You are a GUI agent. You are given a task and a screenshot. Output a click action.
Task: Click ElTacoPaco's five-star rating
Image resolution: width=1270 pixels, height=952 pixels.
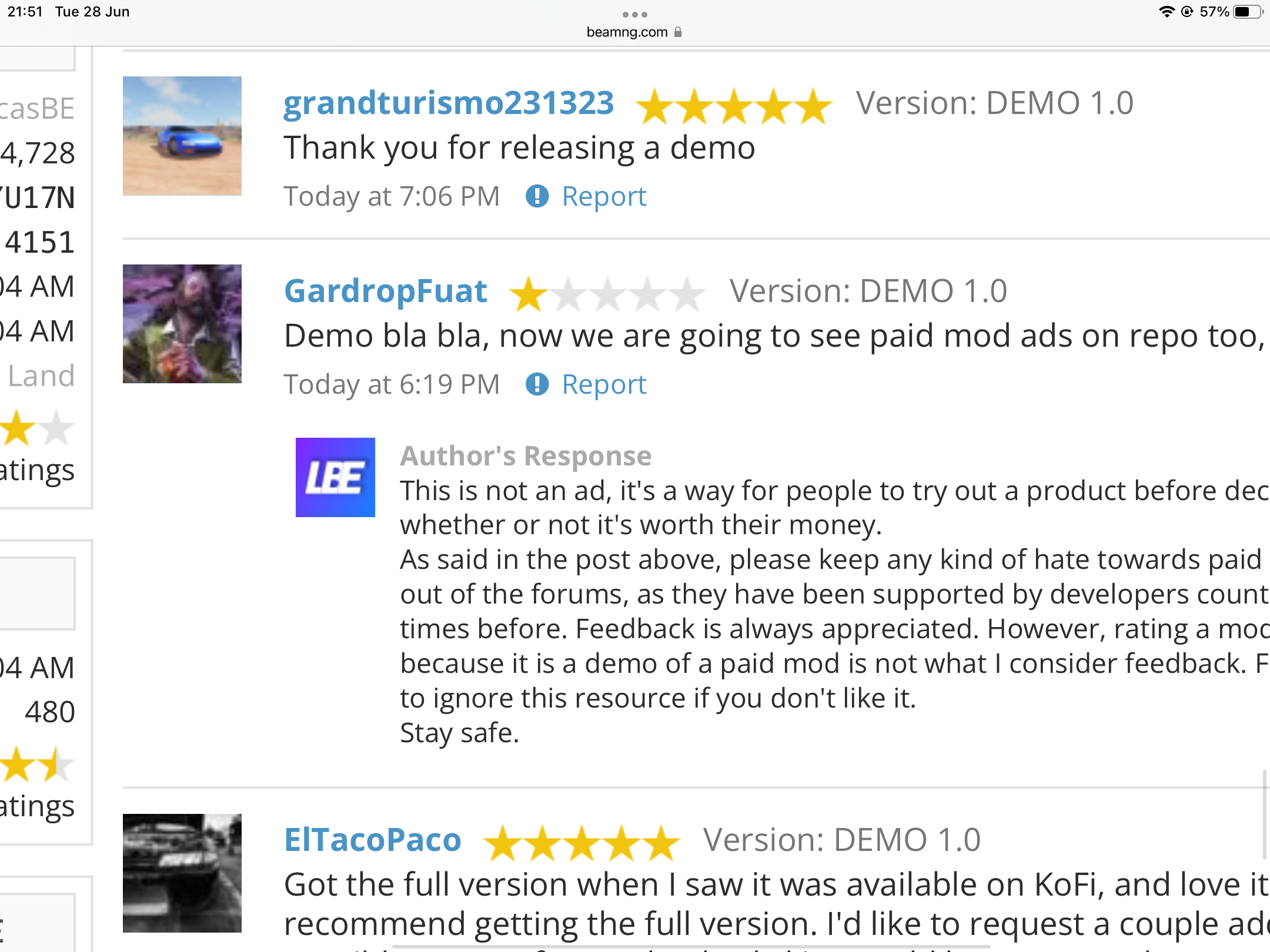click(581, 843)
